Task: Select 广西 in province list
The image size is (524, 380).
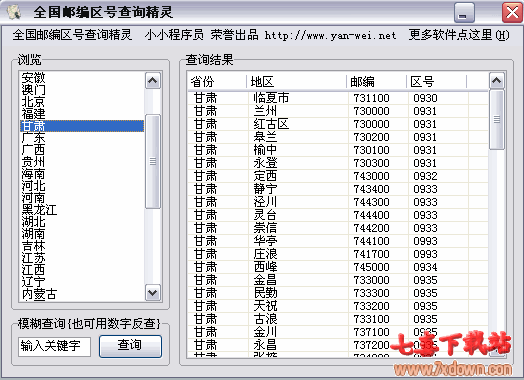Action: pyautogui.click(x=82, y=150)
